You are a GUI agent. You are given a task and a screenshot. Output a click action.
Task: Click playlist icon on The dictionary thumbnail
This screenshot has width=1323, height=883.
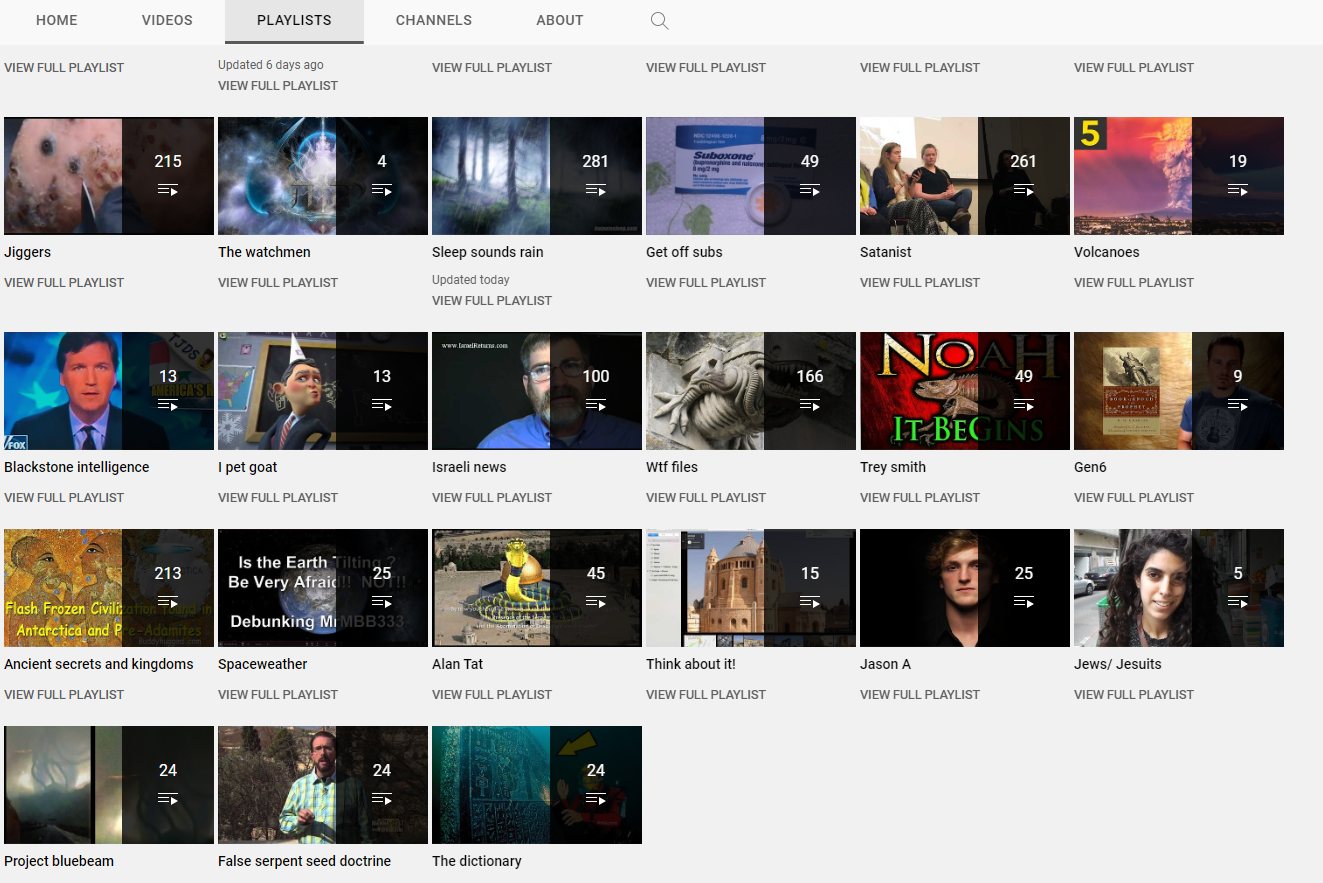[x=596, y=799]
